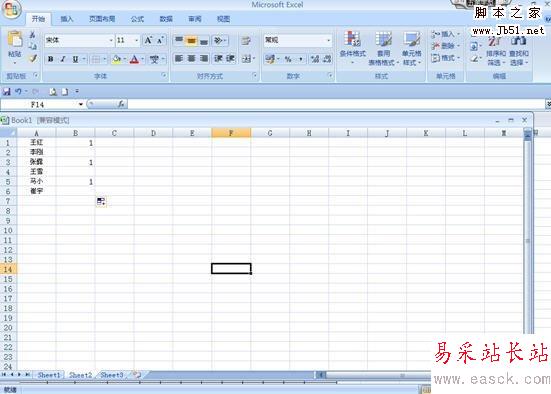Screen dimensions: 551x394
Task: Open the Auto Fill Options icon near C7
Action: tap(101, 201)
